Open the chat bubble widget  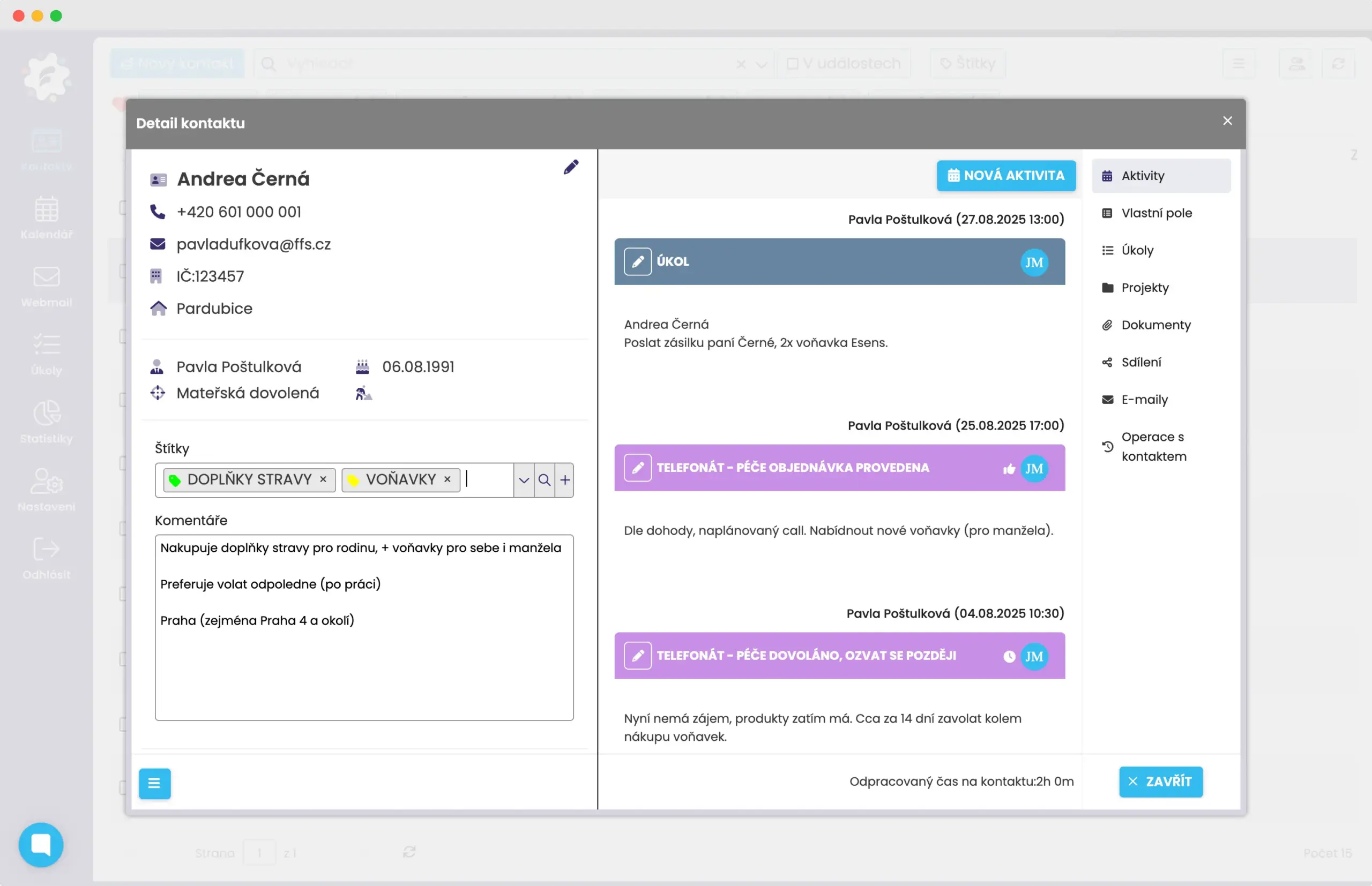(x=41, y=844)
